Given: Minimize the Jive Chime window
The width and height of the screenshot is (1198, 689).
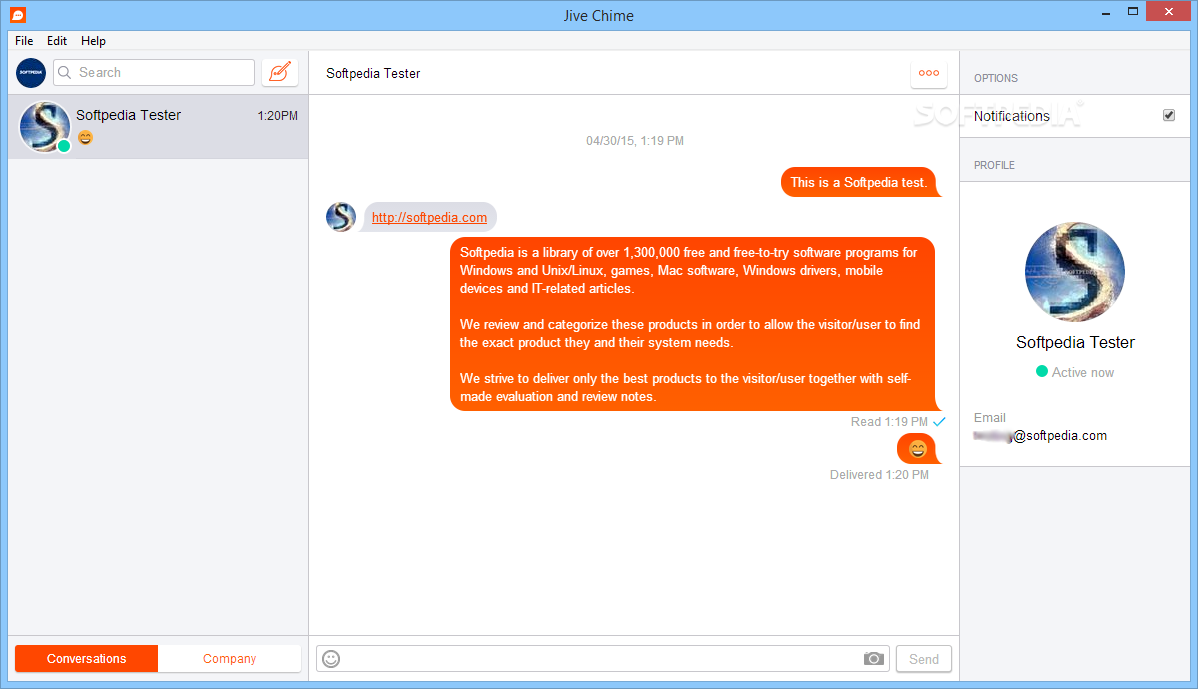Looking at the screenshot, I should point(1106,12).
